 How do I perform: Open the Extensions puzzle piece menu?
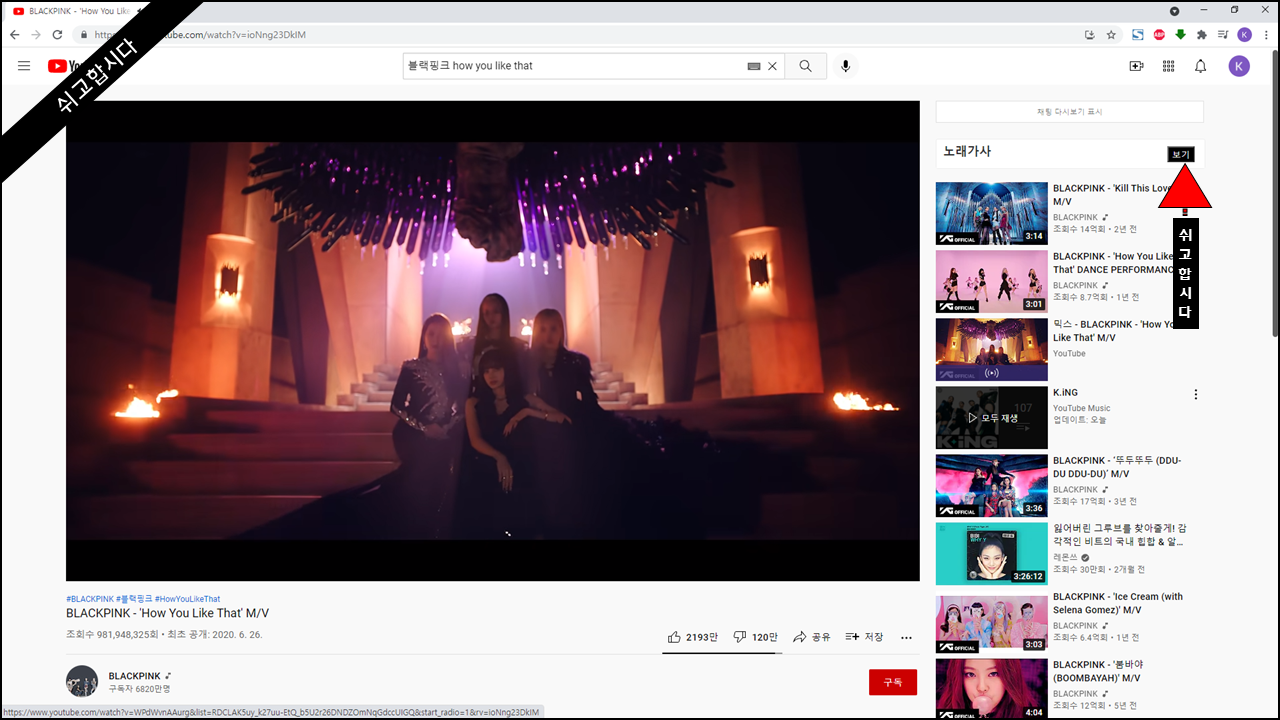pyautogui.click(x=1202, y=34)
